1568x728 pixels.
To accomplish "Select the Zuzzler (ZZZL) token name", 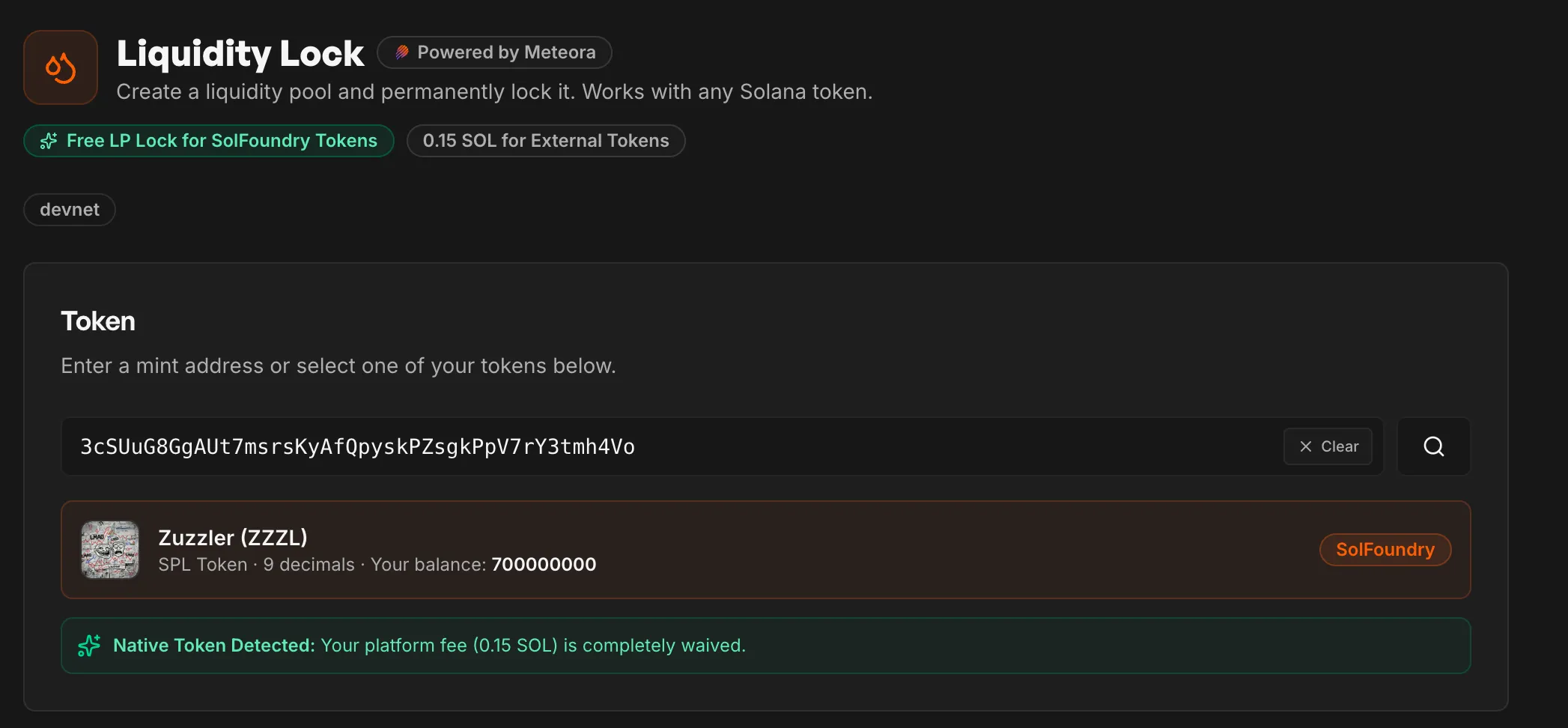I will 233,538.
